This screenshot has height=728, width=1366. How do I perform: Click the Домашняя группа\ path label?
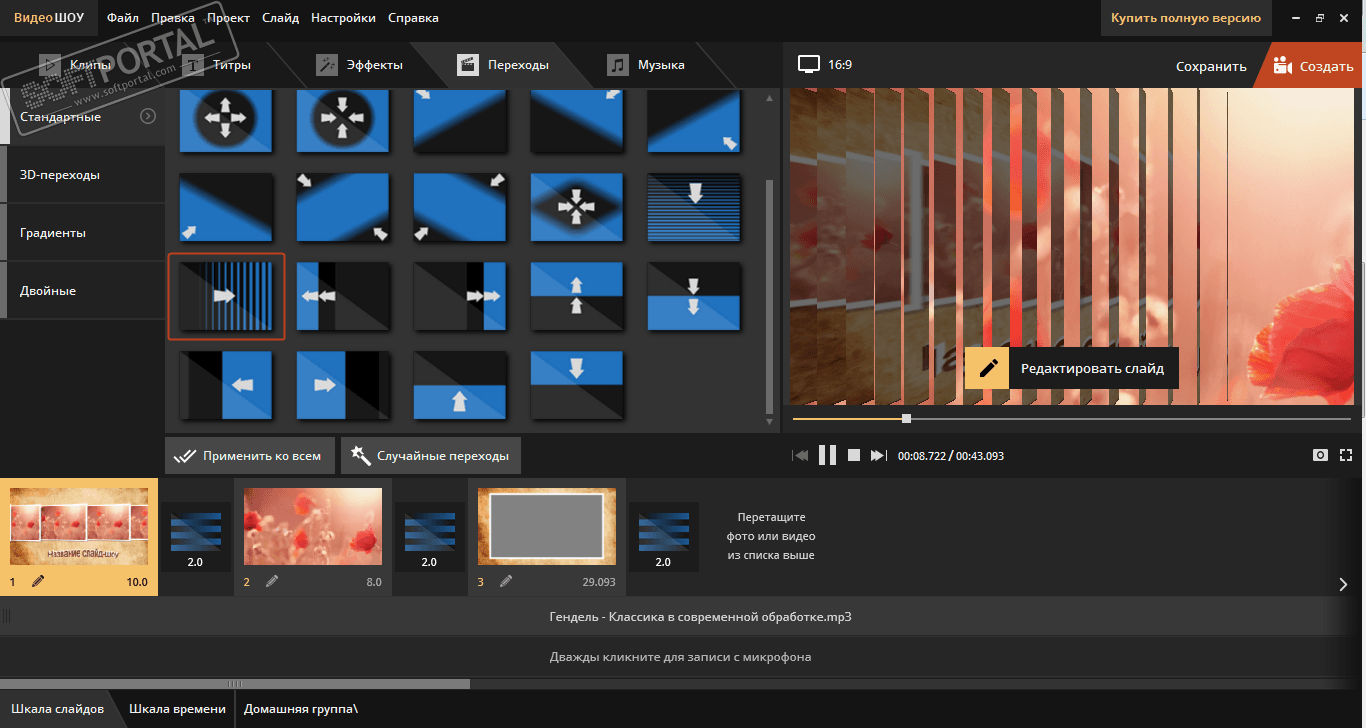click(301, 709)
